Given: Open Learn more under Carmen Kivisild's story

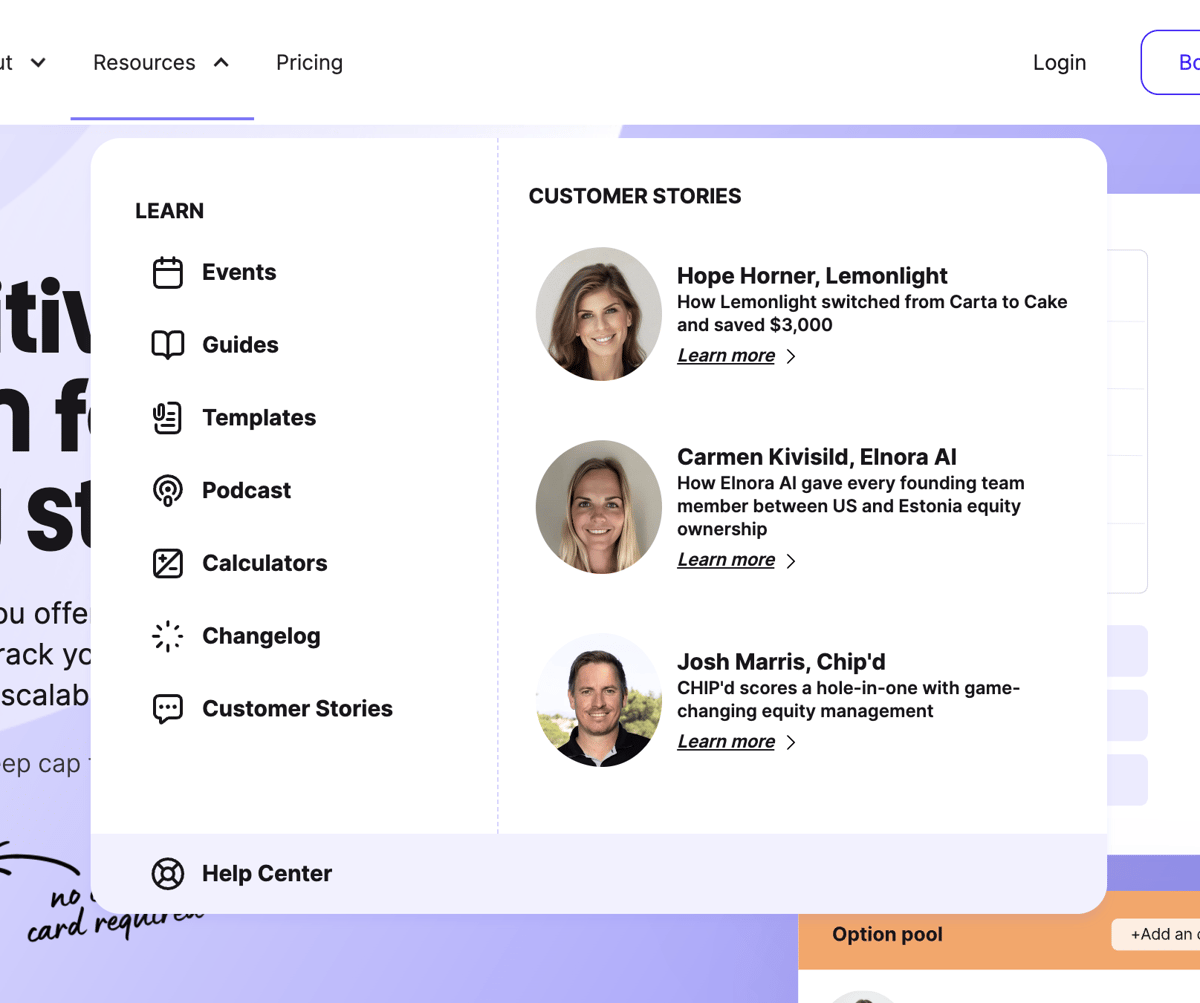Looking at the screenshot, I should click(x=726, y=559).
